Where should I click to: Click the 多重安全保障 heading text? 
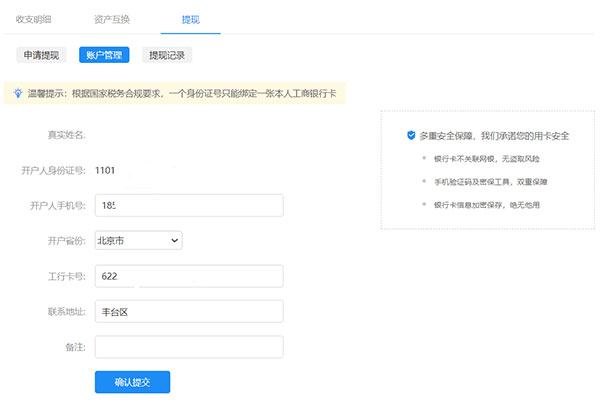click(x=494, y=135)
